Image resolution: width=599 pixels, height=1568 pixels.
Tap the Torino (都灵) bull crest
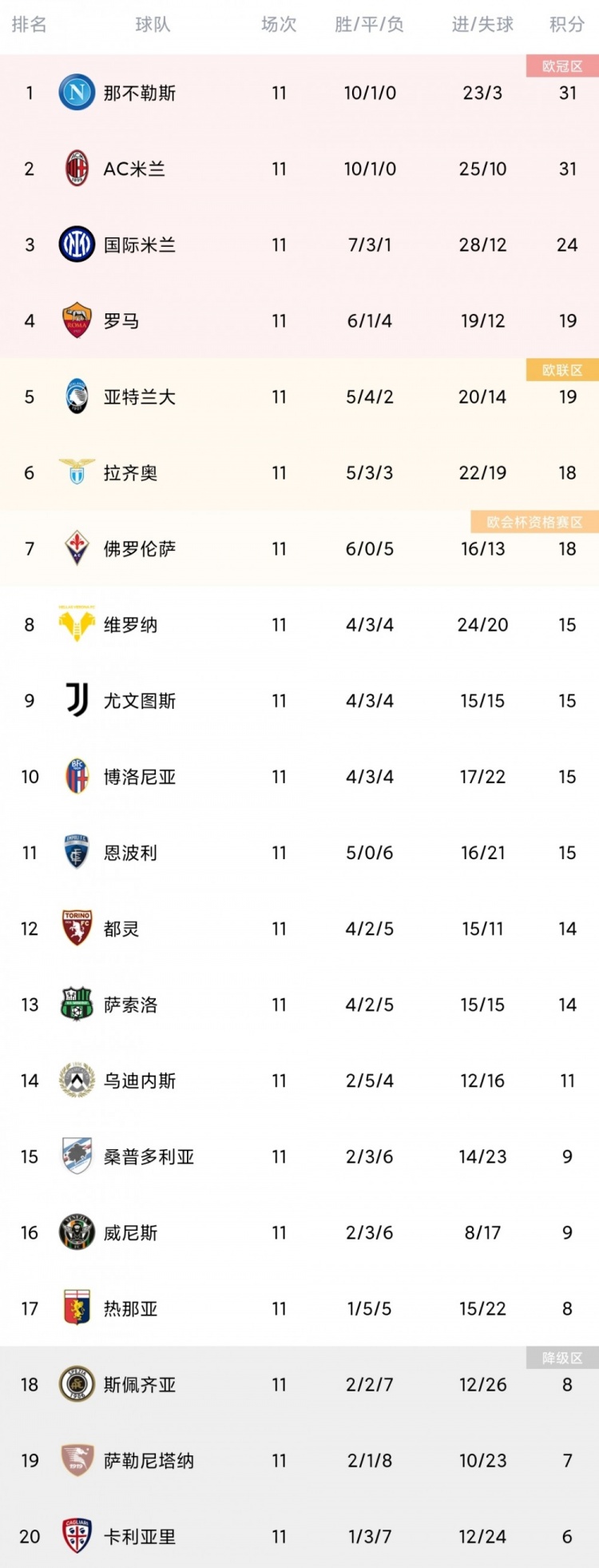(77, 928)
